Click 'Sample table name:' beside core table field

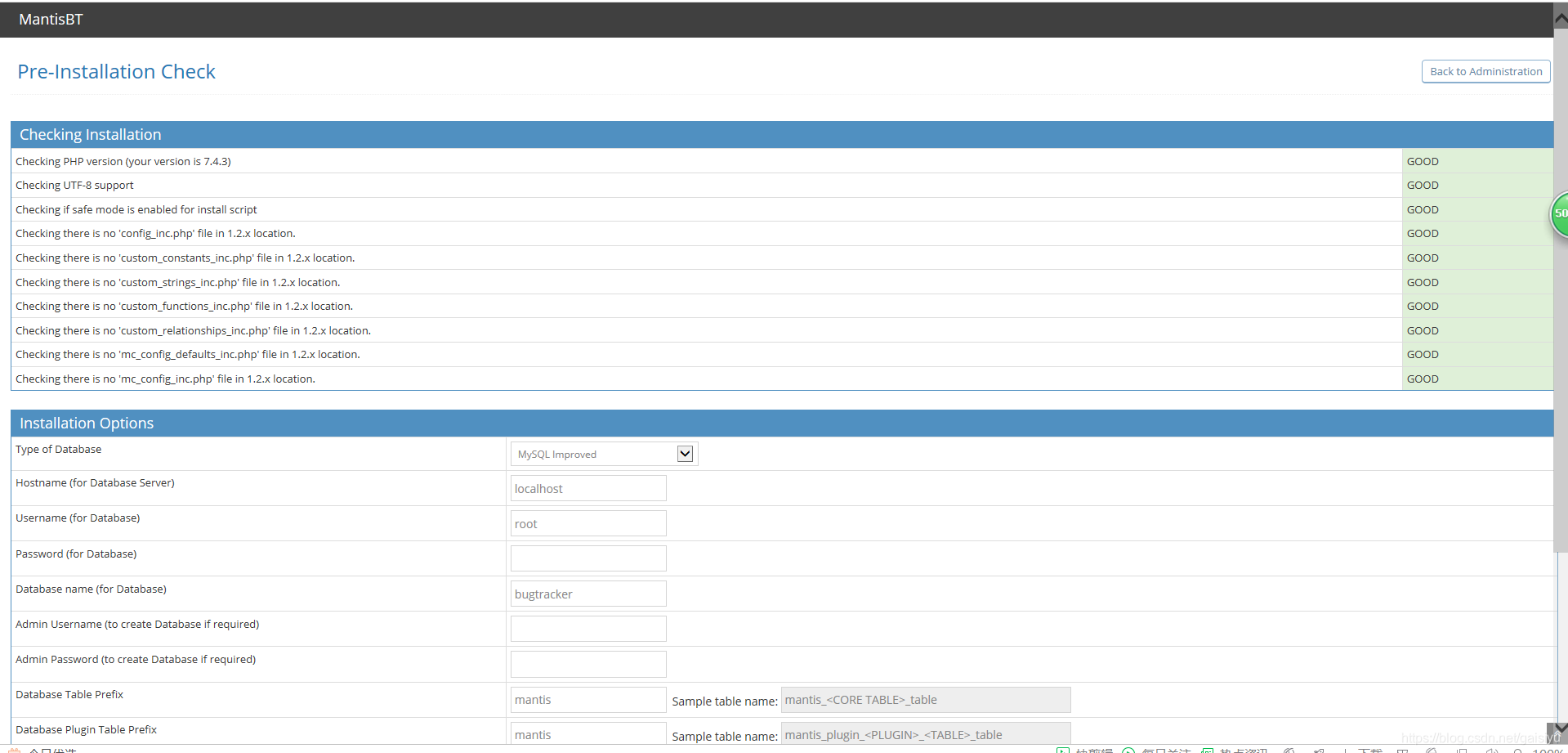725,701
